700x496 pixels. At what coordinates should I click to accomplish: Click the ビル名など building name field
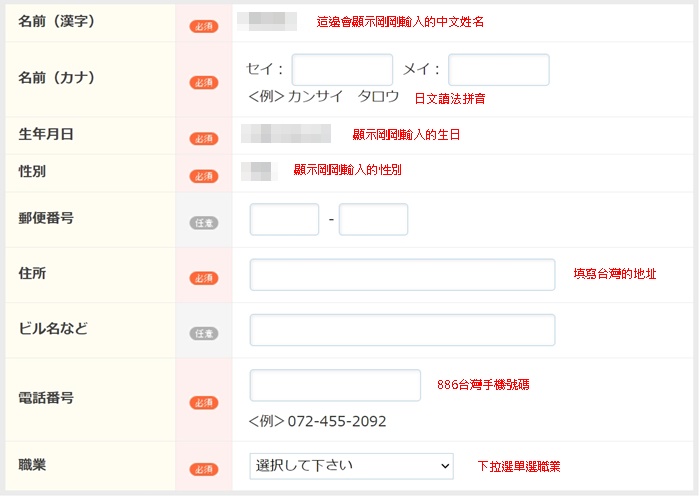coord(402,330)
